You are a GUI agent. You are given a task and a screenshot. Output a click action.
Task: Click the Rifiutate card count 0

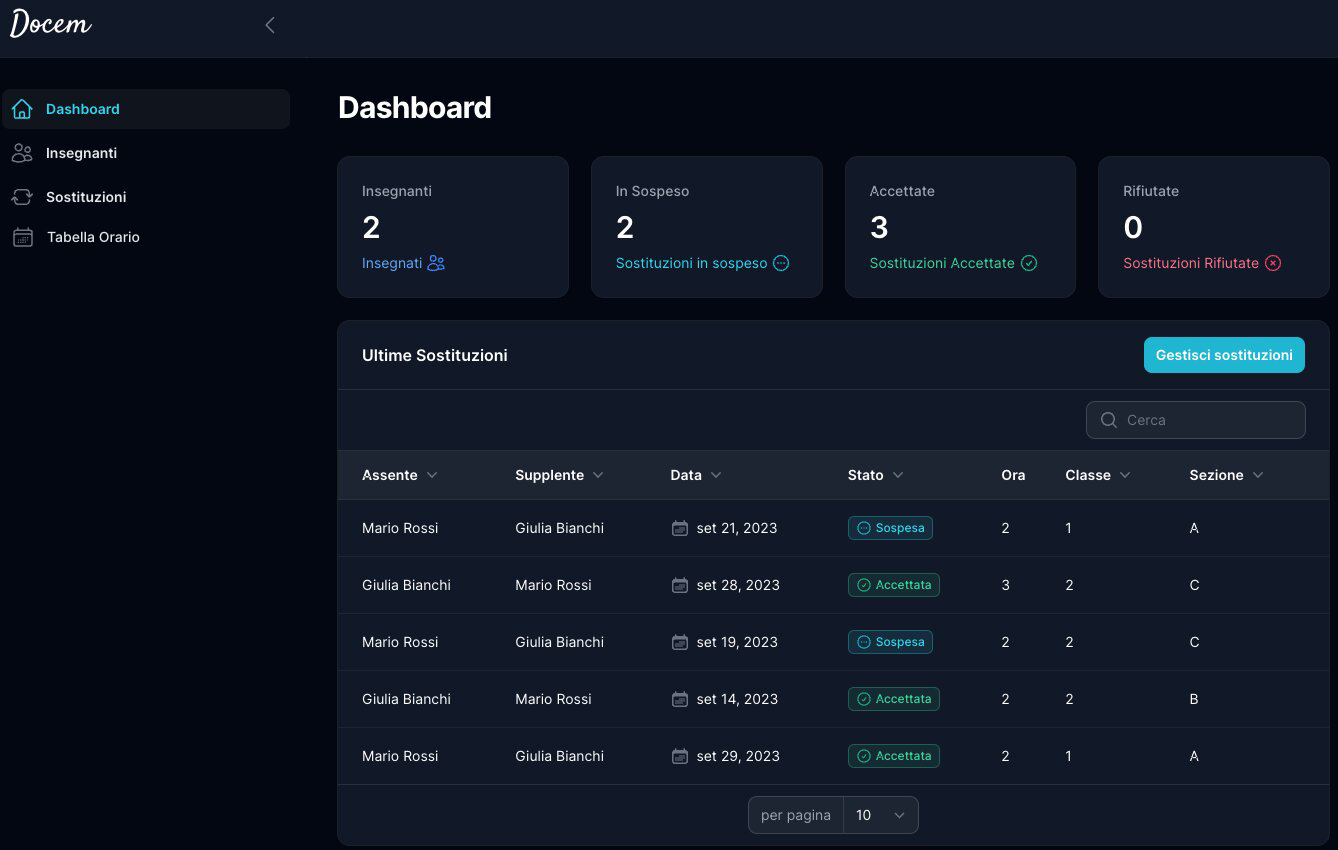click(1133, 228)
